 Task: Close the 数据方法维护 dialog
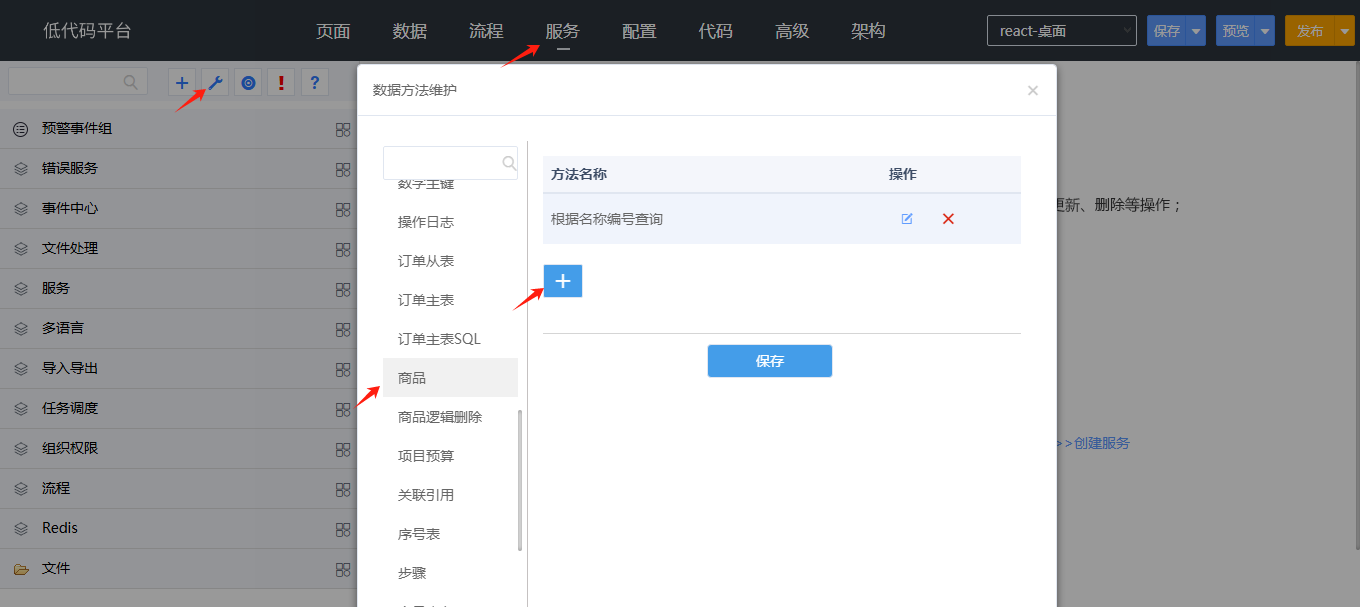[1033, 90]
